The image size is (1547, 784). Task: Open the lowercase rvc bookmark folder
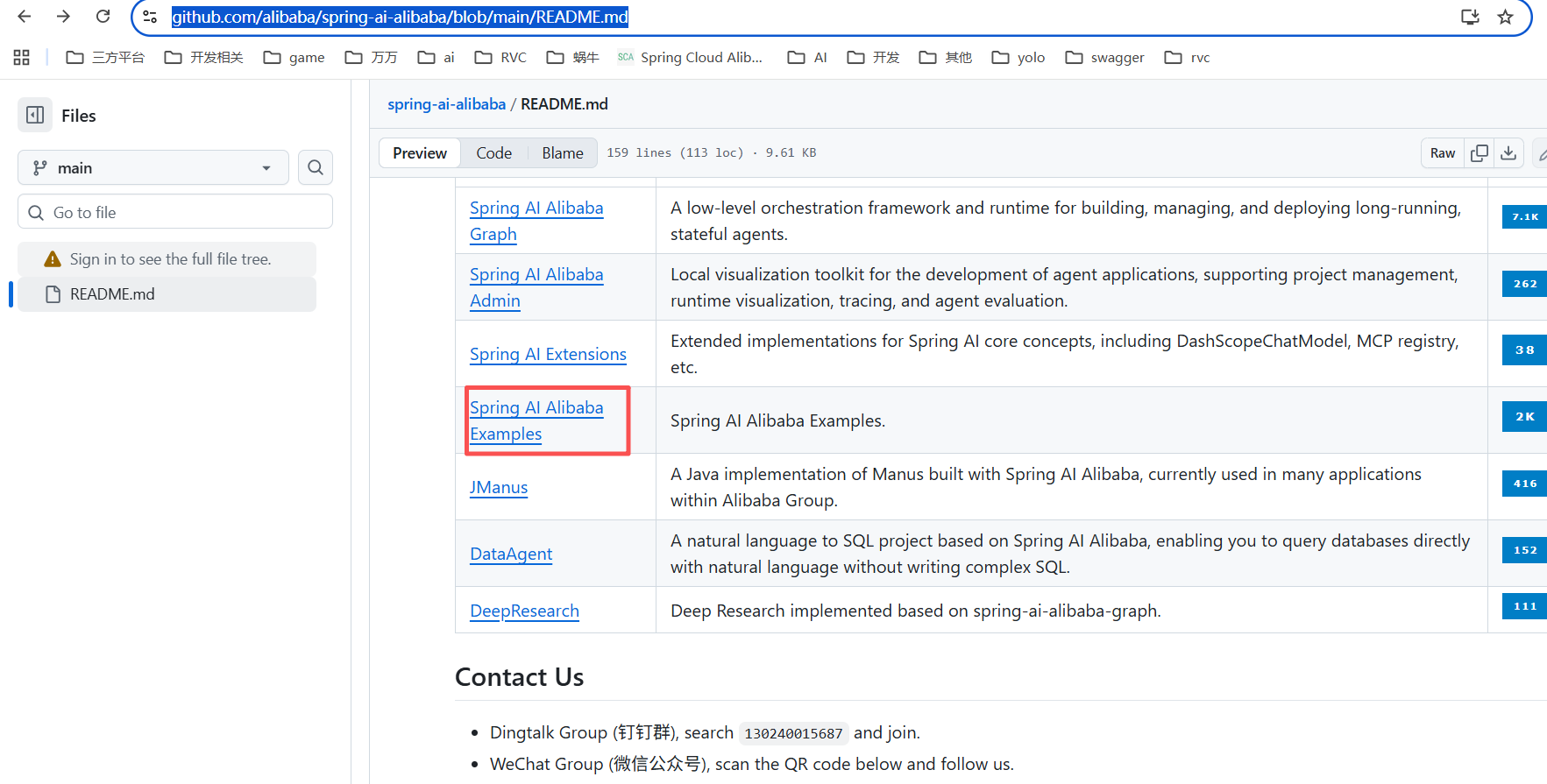point(1187,58)
